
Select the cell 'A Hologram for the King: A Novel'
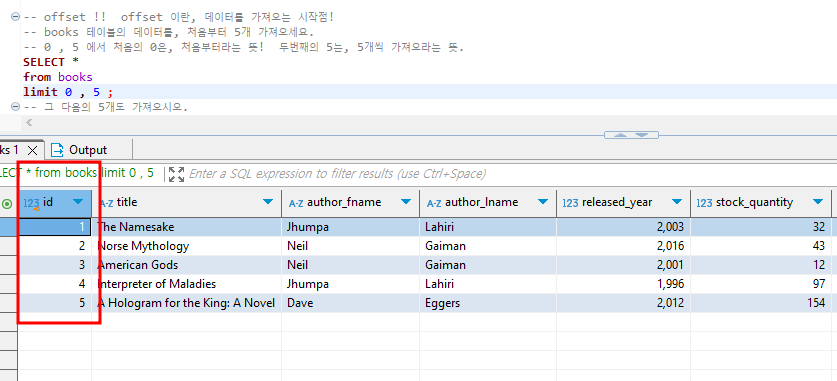coord(186,303)
